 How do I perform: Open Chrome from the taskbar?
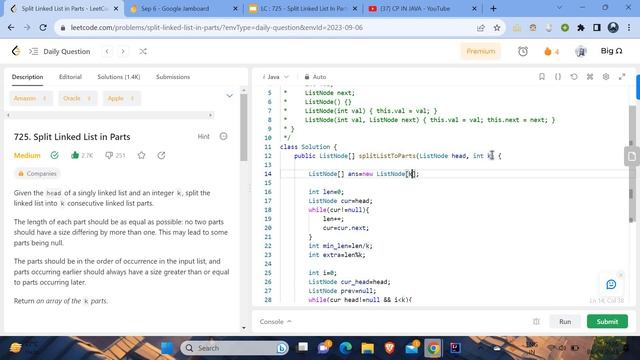433,348
